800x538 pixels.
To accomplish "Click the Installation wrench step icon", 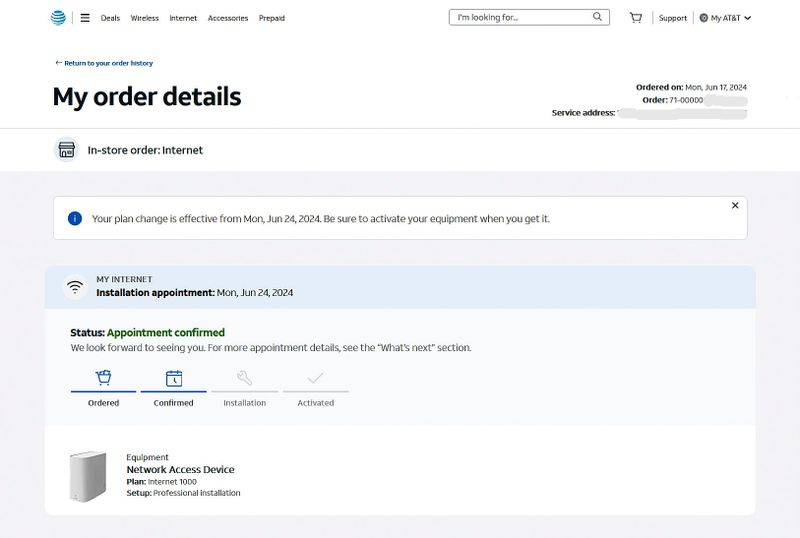I will pyautogui.click(x=244, y=378).
